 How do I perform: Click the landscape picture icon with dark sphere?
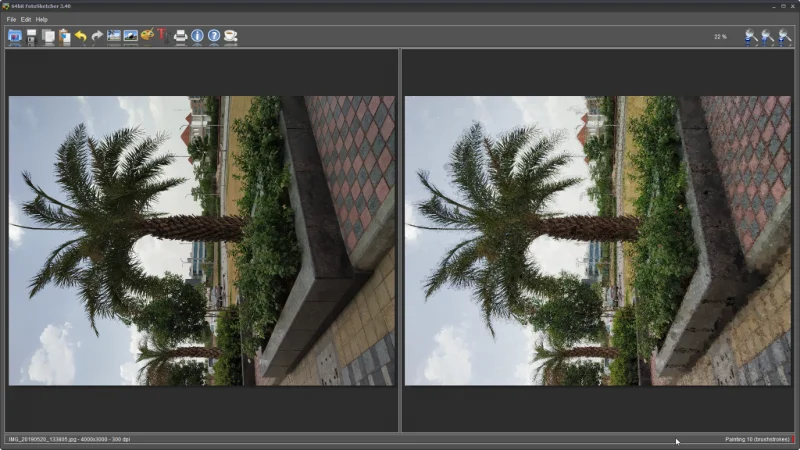point(131,36)
